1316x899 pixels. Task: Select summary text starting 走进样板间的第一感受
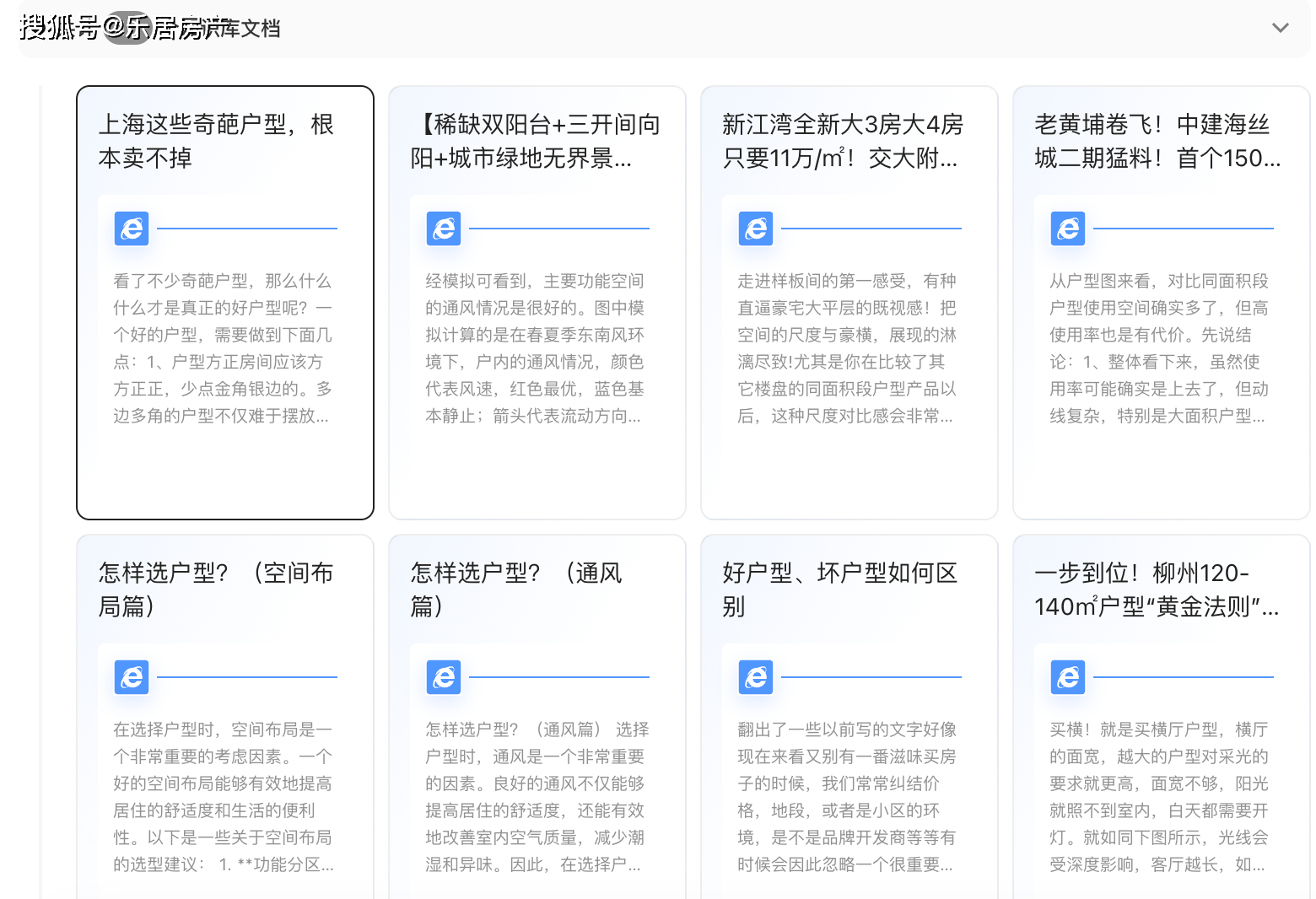click(x=847, y=348)
